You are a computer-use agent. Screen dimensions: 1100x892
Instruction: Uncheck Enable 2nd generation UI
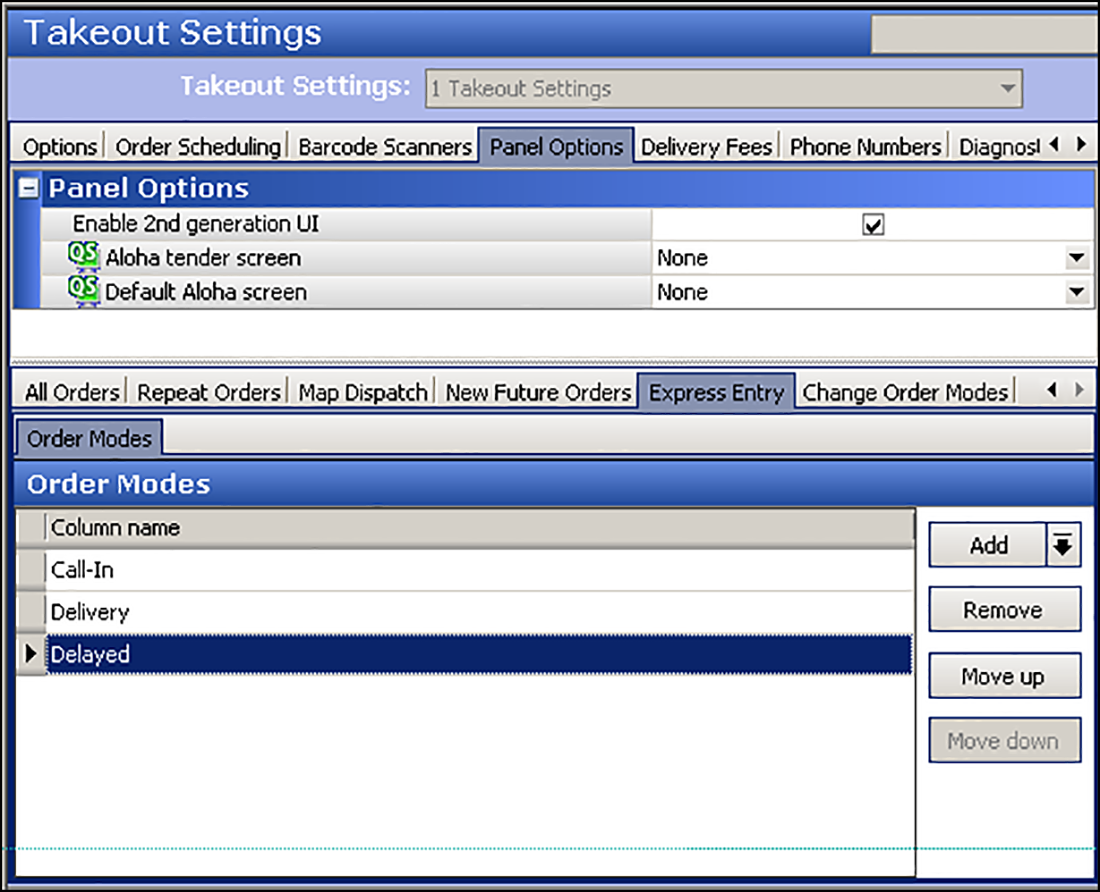(872, 223)
